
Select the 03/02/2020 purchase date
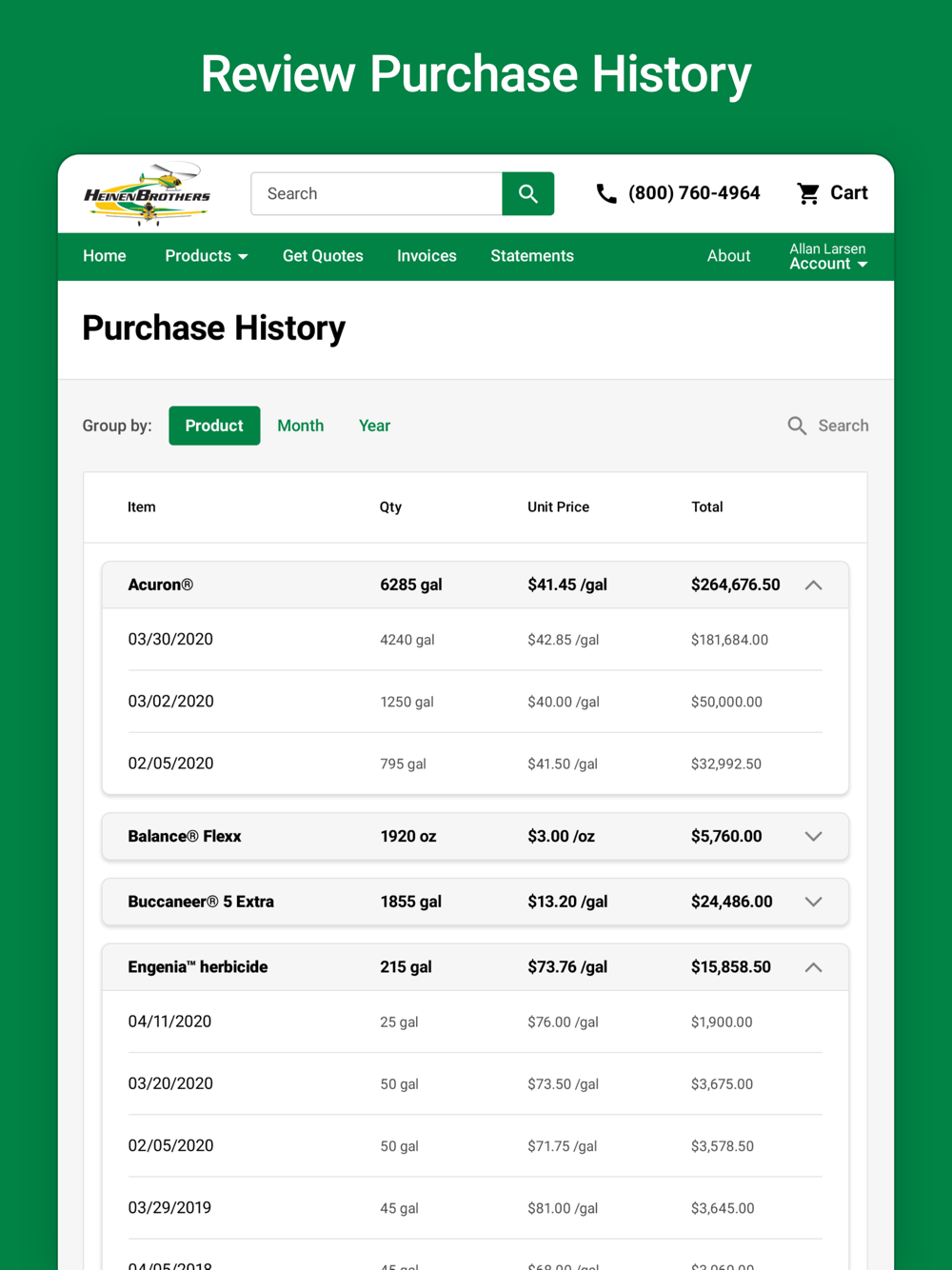point(171,702)
